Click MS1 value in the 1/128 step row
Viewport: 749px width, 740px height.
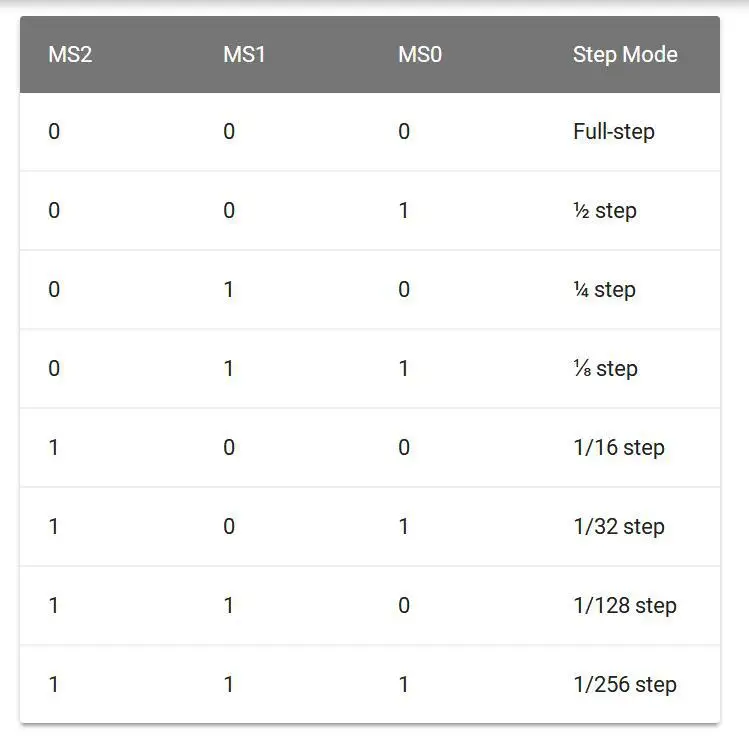pos(228,605)
